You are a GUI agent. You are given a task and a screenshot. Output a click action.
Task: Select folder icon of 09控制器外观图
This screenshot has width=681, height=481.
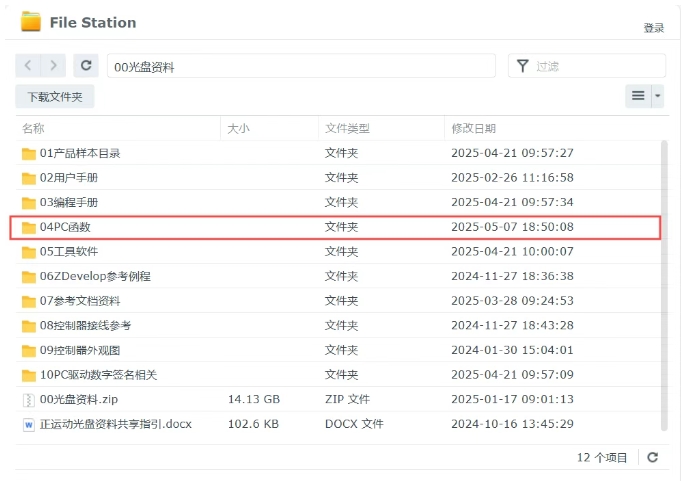click(29, 350)
